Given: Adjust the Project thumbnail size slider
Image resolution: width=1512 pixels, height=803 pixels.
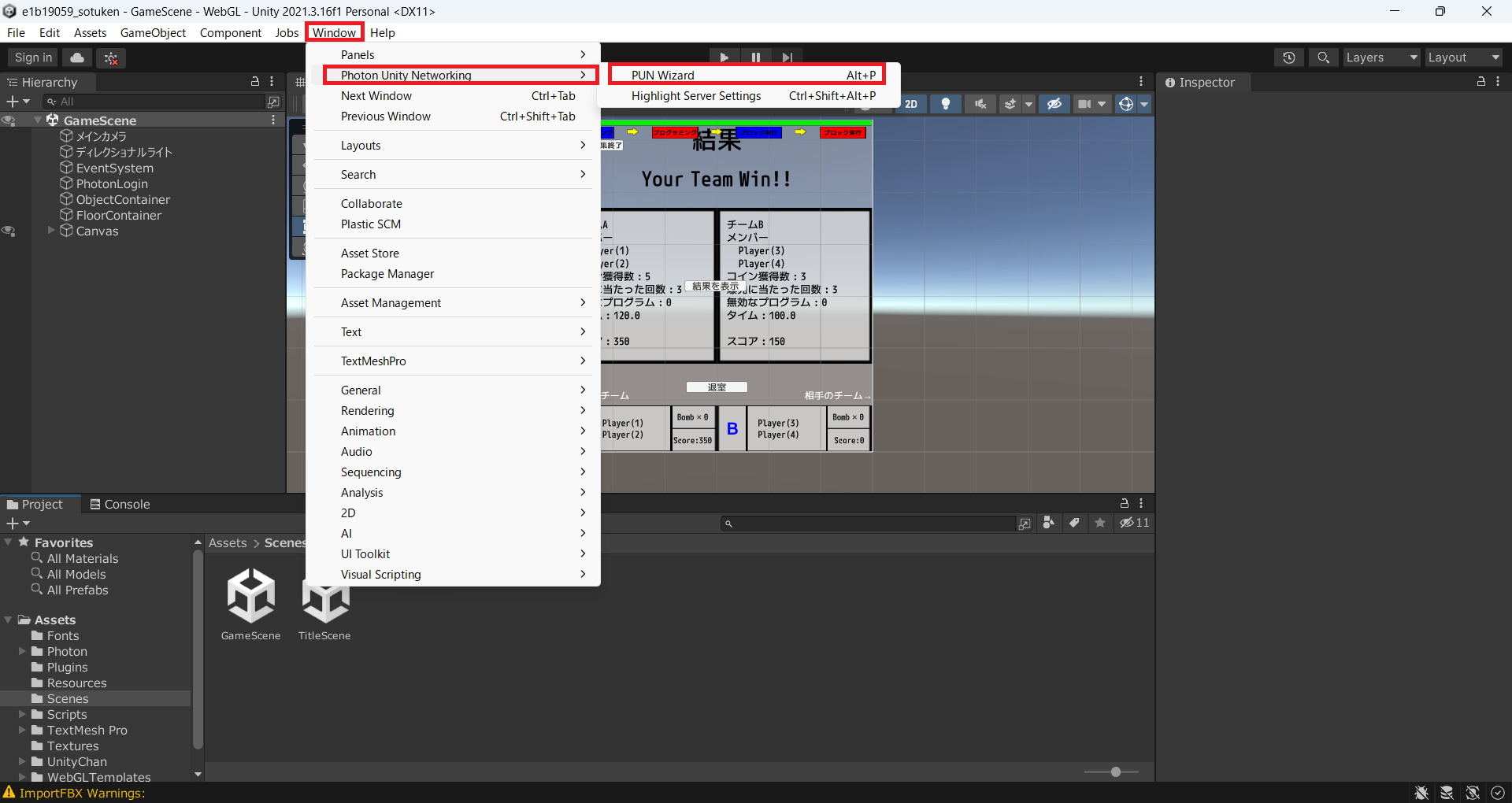Looking at the screenshot, I should [1115, 772].
